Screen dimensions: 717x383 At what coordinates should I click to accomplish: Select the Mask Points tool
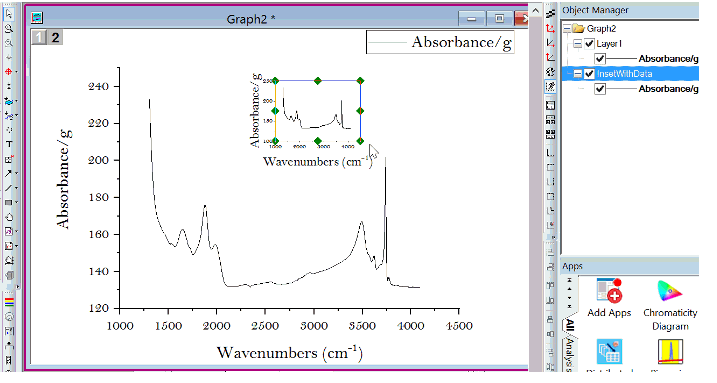[x=8, y=116]
